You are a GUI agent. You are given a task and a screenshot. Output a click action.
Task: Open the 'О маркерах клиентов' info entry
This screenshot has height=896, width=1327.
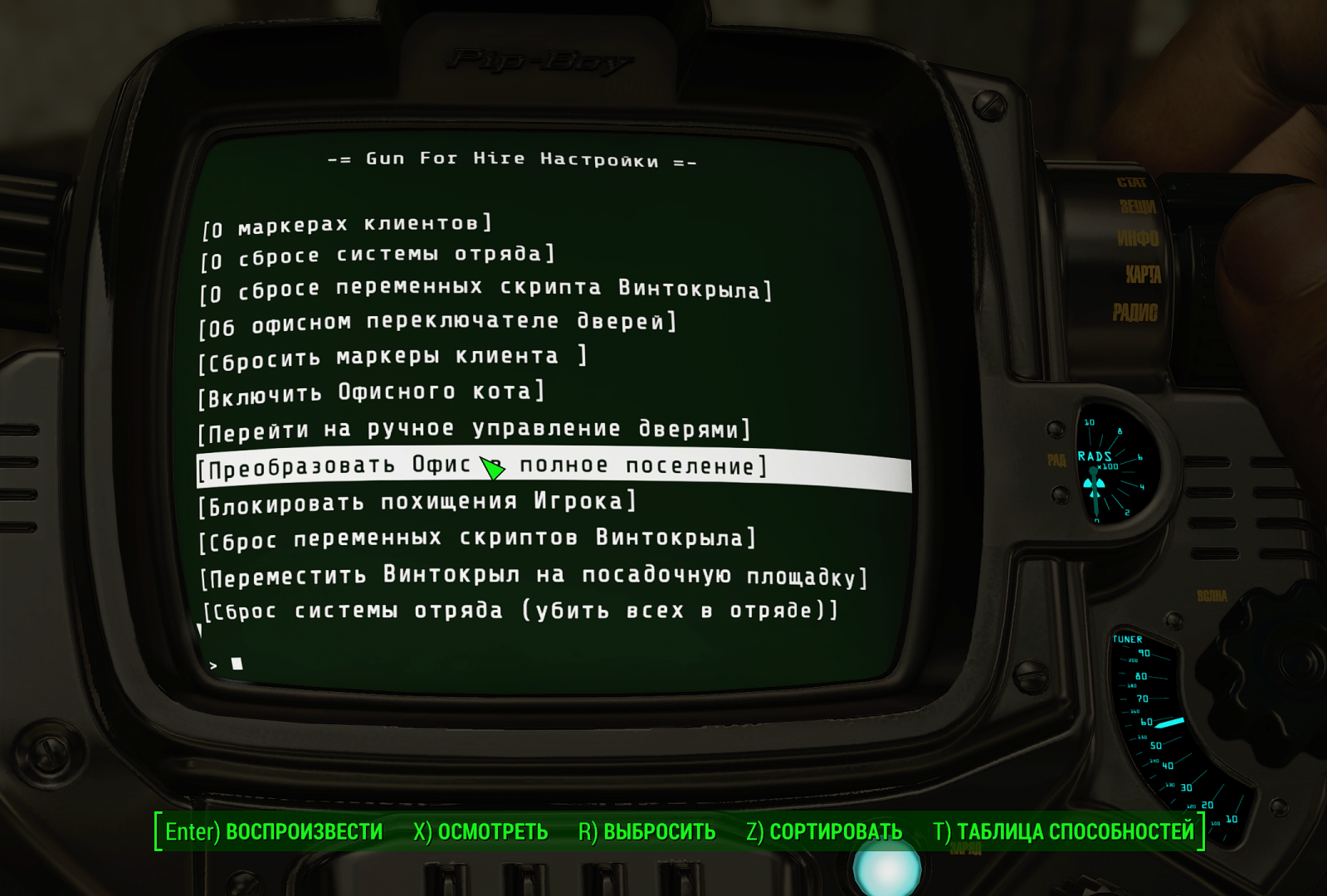[x=347, y=225]
